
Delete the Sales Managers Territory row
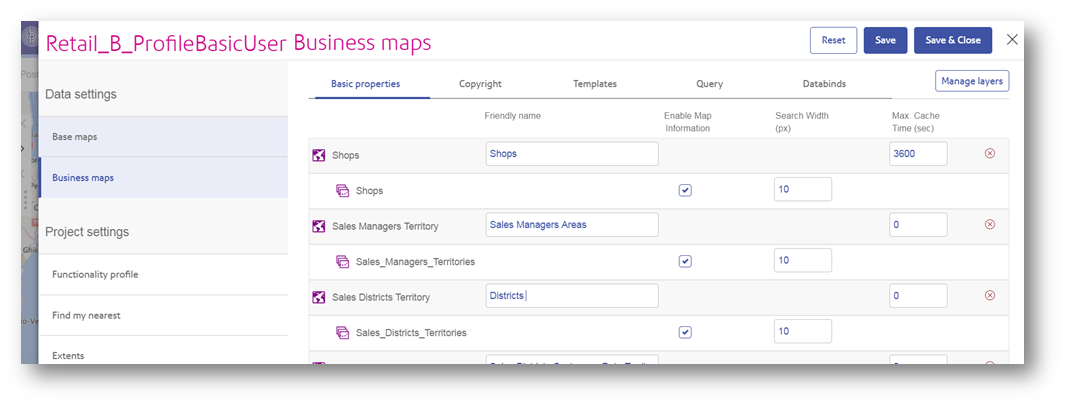(990, 225)
